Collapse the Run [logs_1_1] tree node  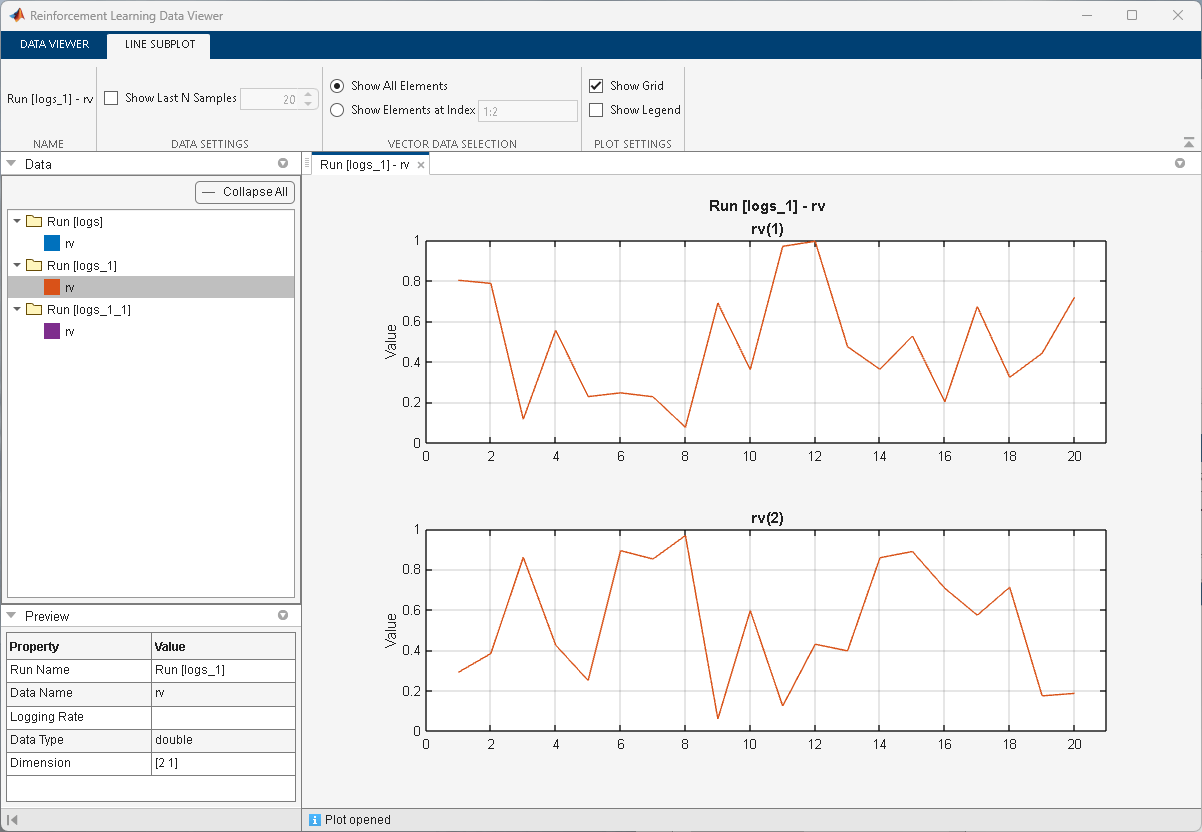click(17, 309)
